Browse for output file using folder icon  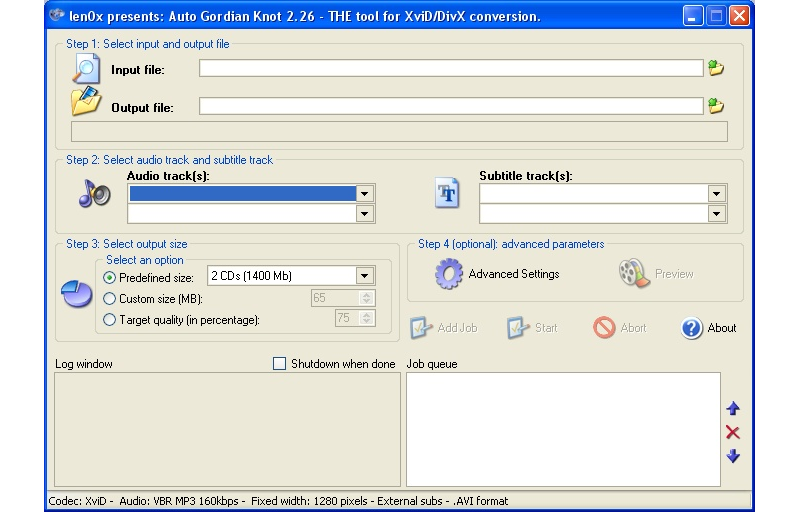[716, 106]
